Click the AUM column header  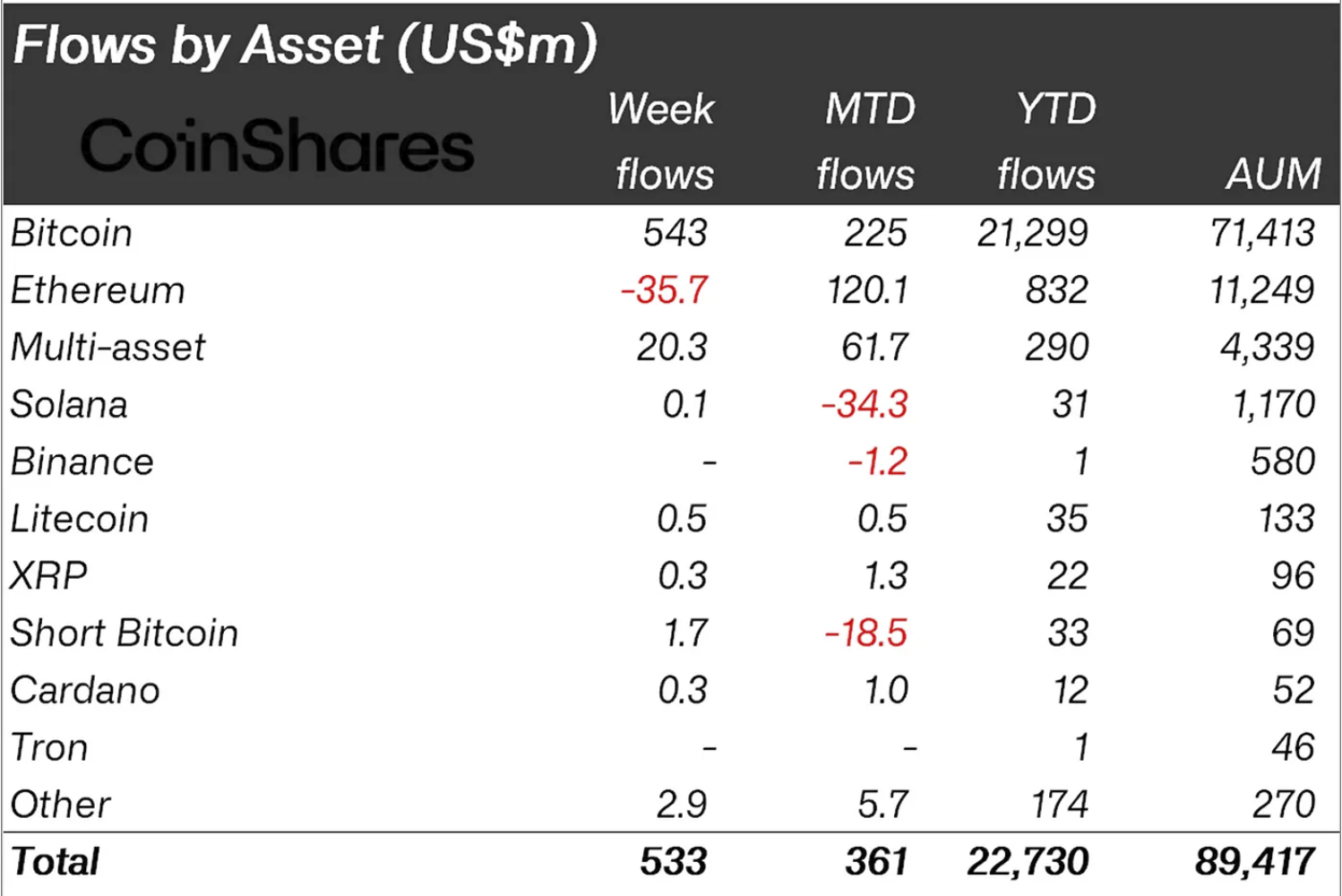click(1273, 174)
